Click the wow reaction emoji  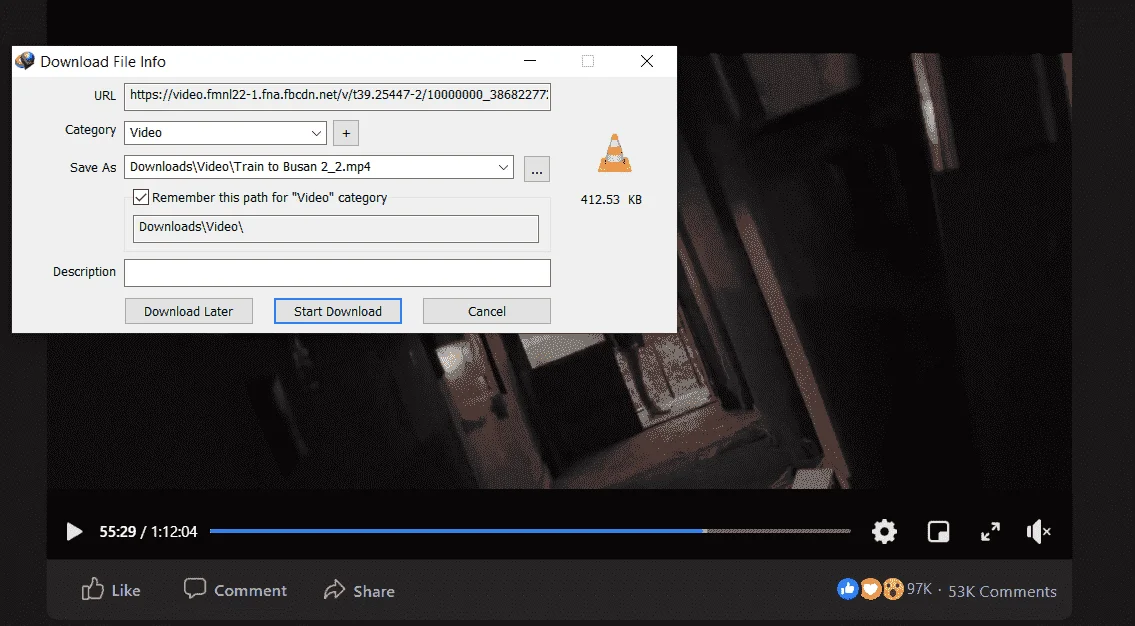click(x=893, y=589)
